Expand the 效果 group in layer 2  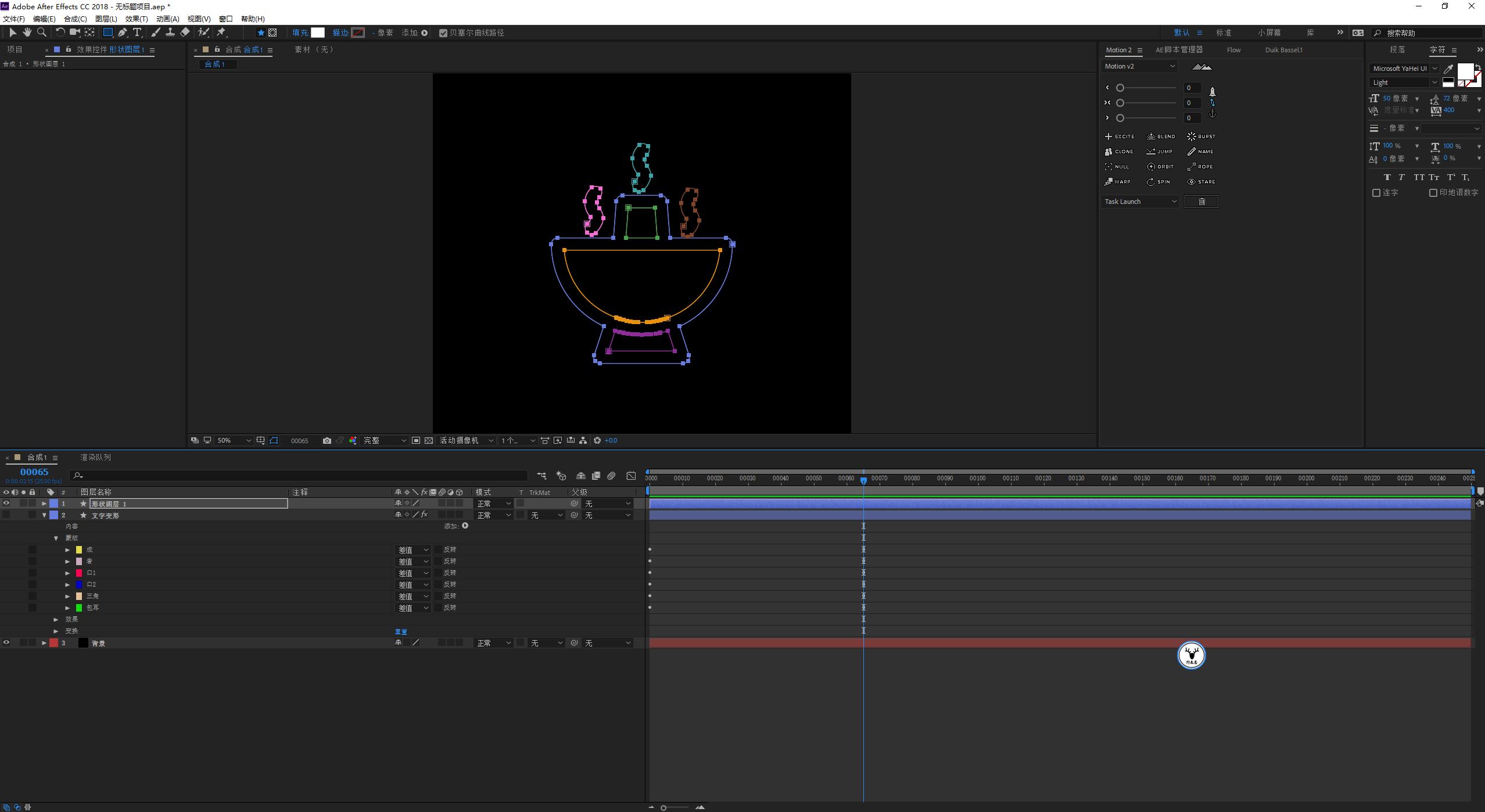[56, 620]
